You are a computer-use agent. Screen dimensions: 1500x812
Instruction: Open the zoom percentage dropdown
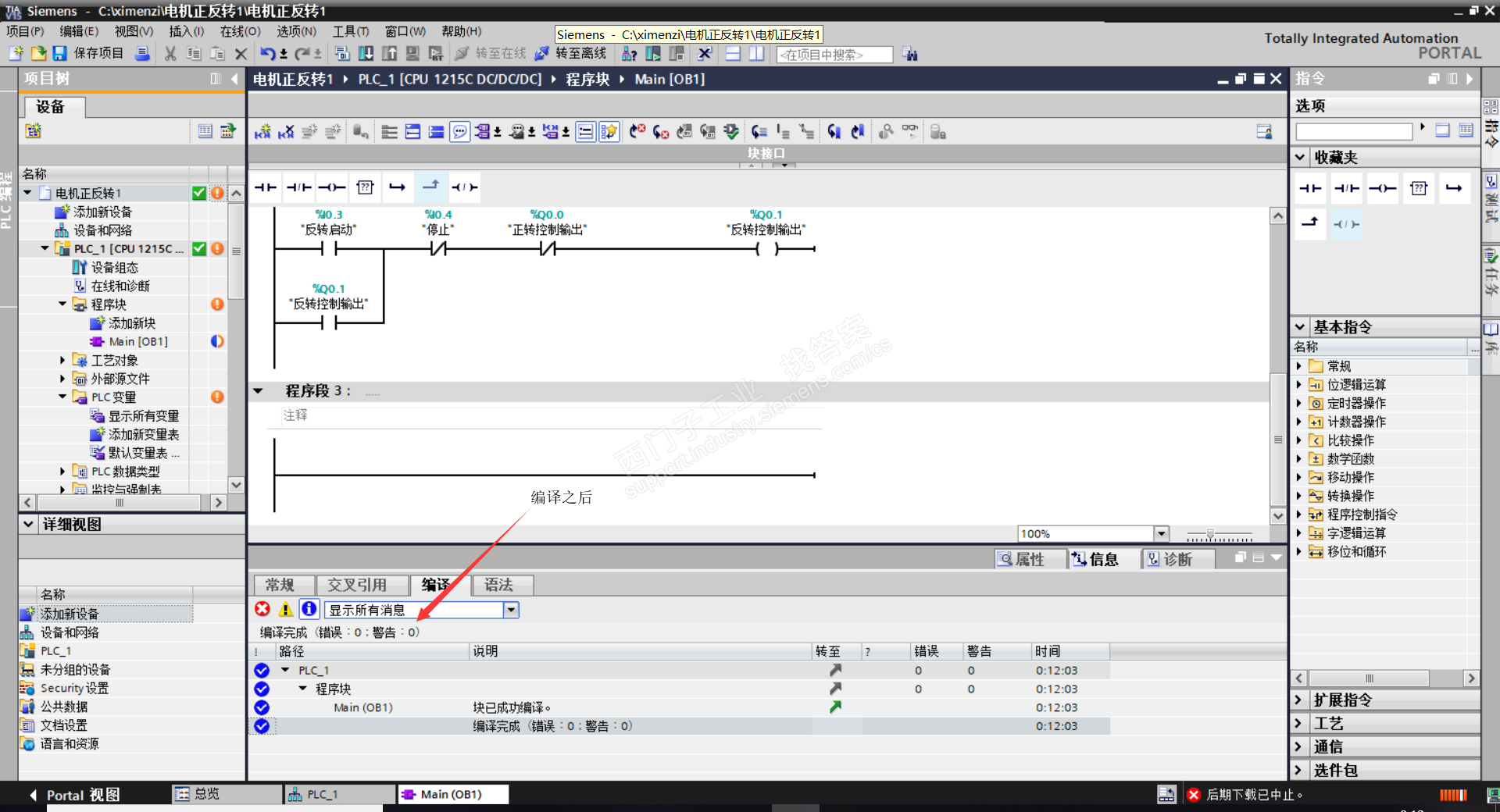click(x=1162, y=533)
